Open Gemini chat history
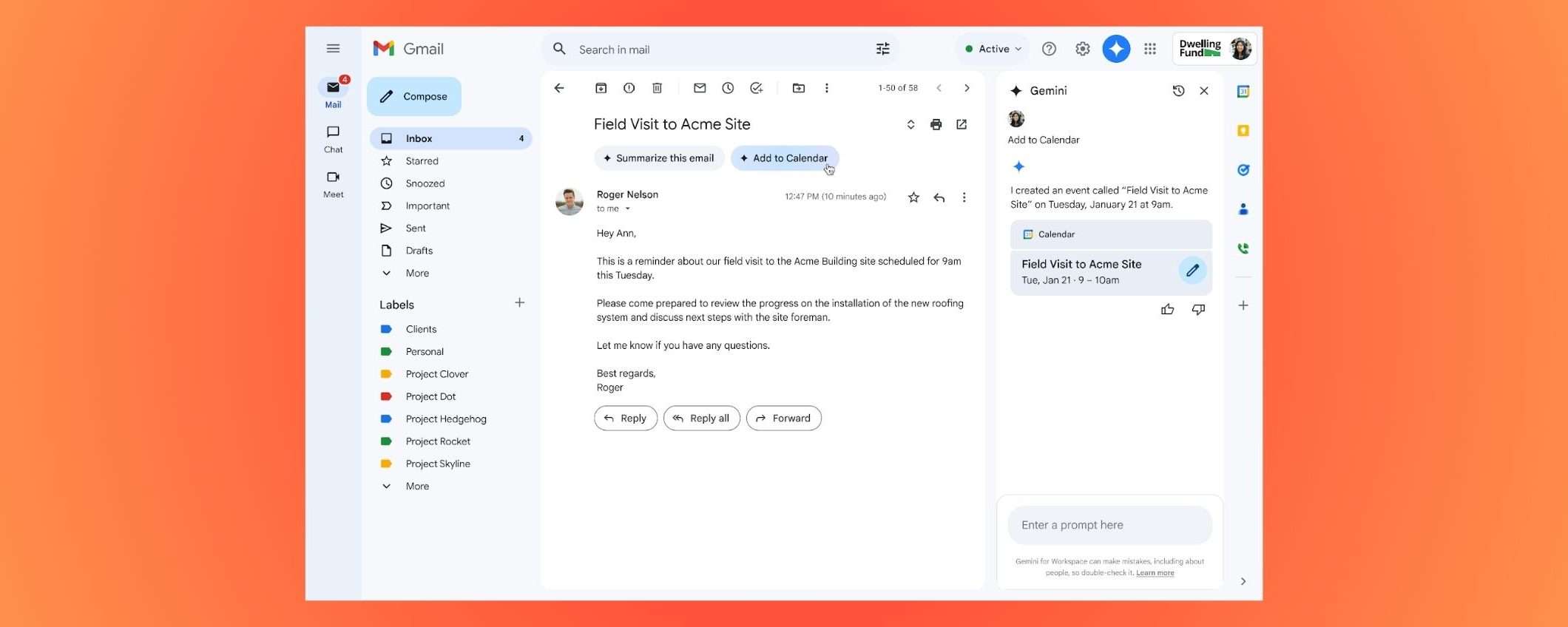 click(x=1178, y=91)
